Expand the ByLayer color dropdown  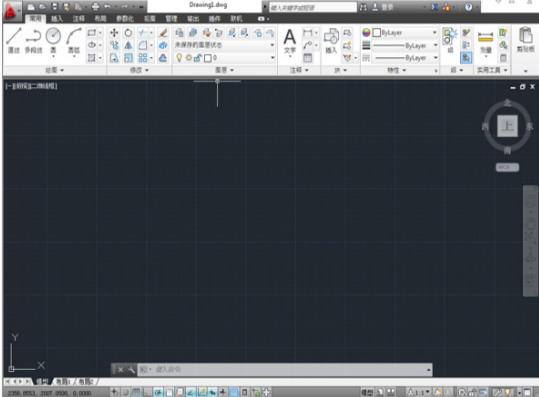[x=405, y=33]
